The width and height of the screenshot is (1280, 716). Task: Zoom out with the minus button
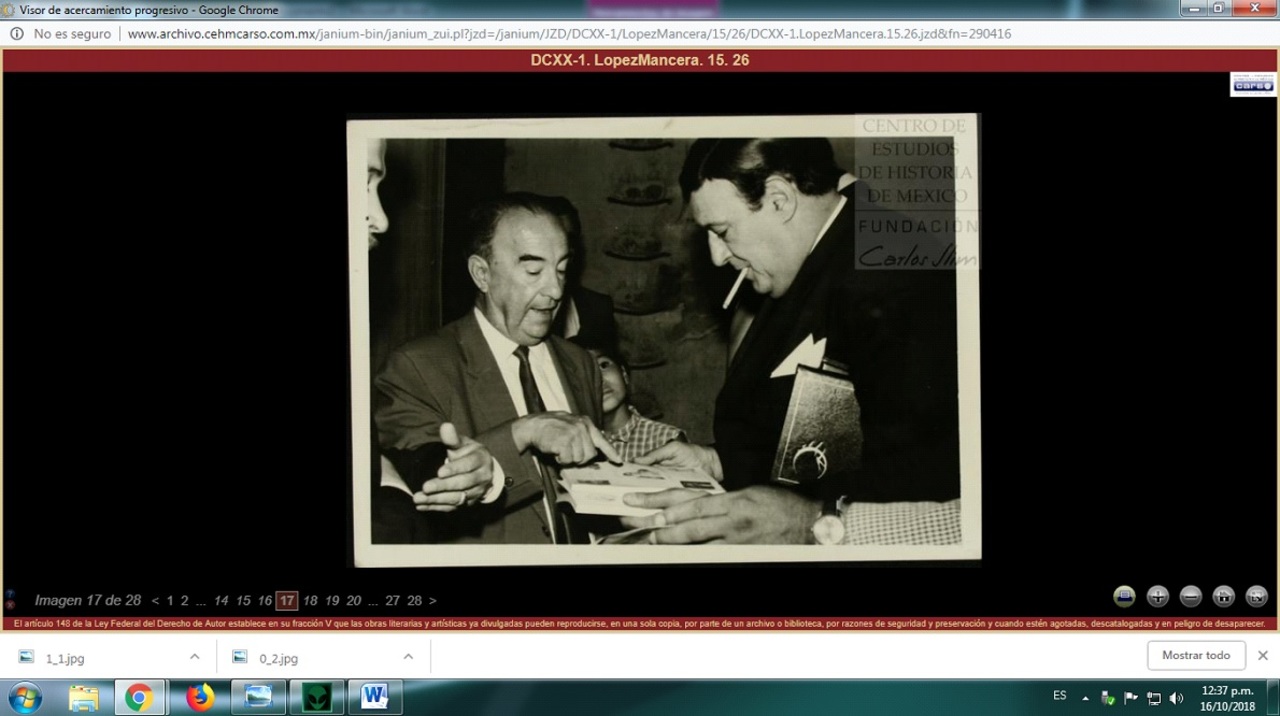pos(1190,597)
